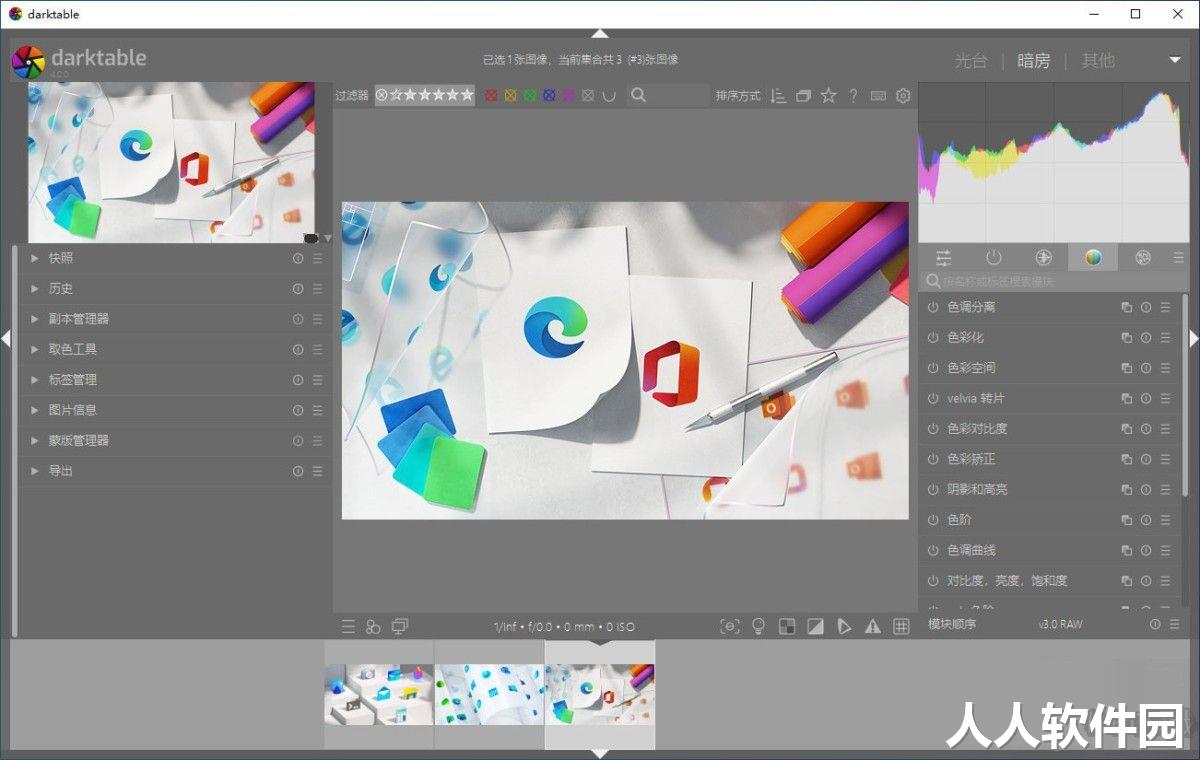Open 其他 views
1200x760 pixels.
(1098, 61)
